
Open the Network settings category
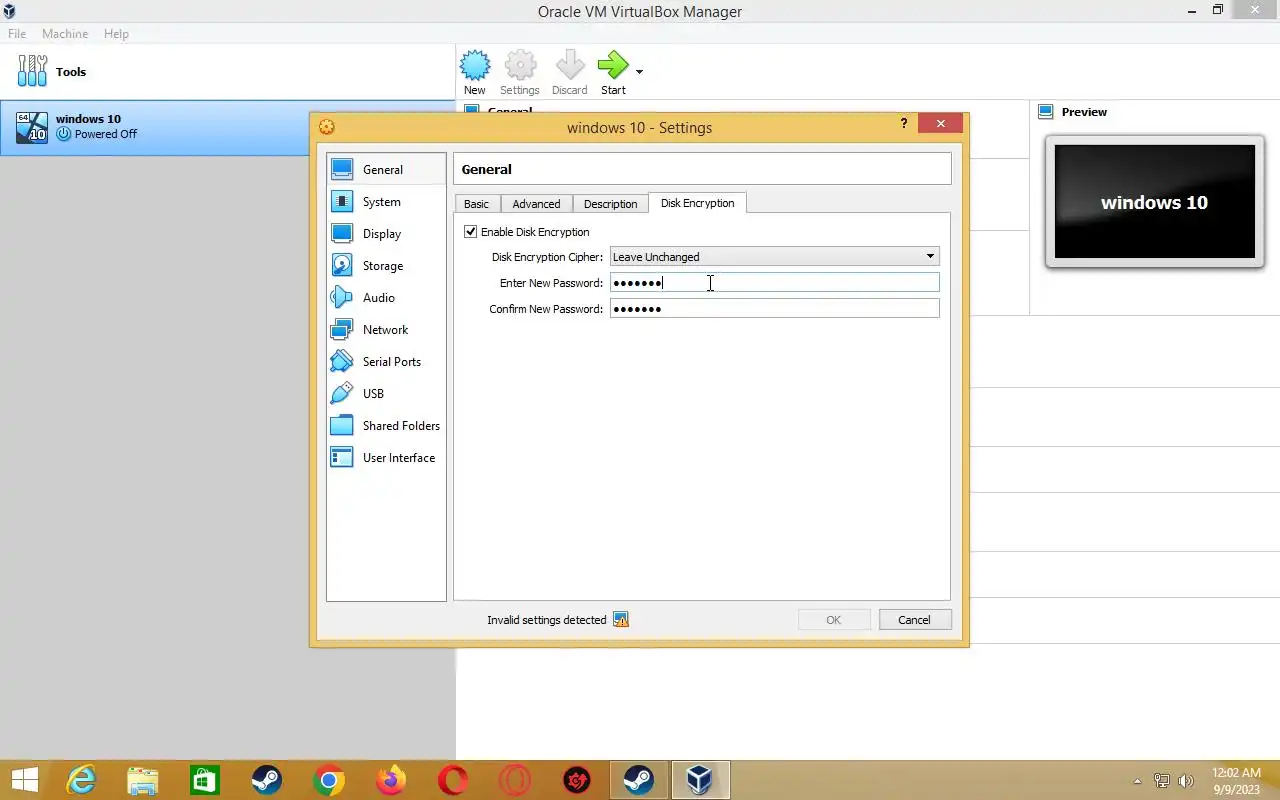pyautogui.click(x=386, y=330)
